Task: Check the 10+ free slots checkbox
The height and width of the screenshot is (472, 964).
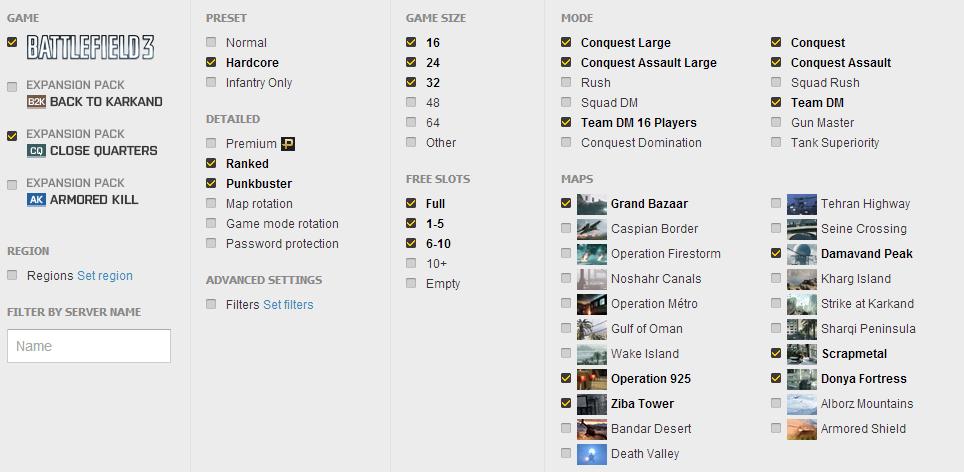Action: point(411,263)
